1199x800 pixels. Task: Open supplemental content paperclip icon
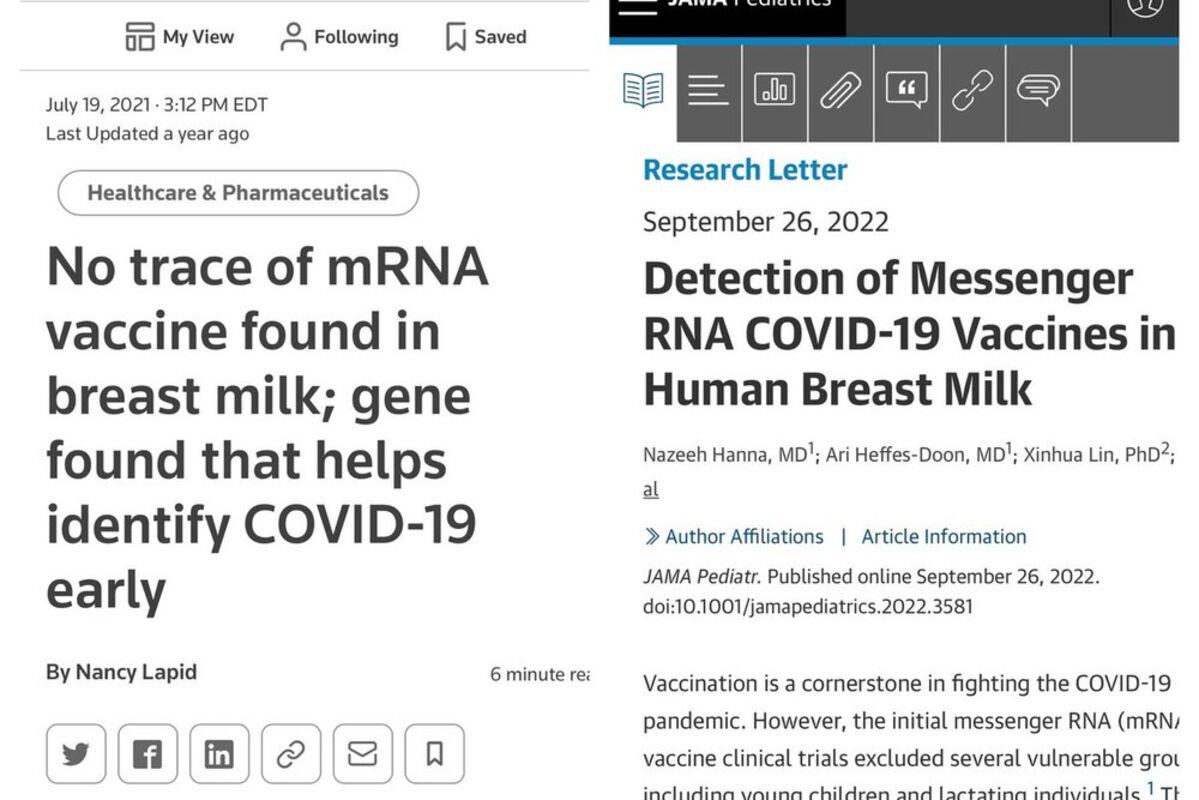click(x=840, y=91)
